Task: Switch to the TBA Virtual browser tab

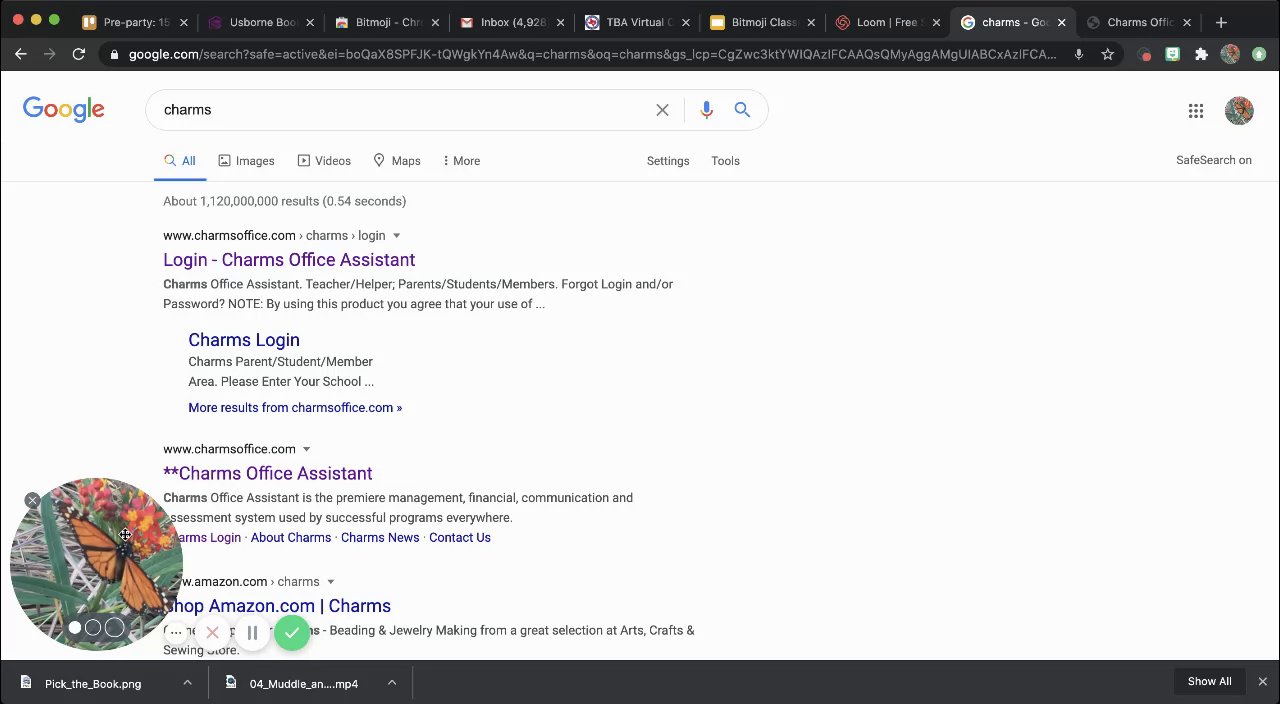Action: [x=638, y=22]
